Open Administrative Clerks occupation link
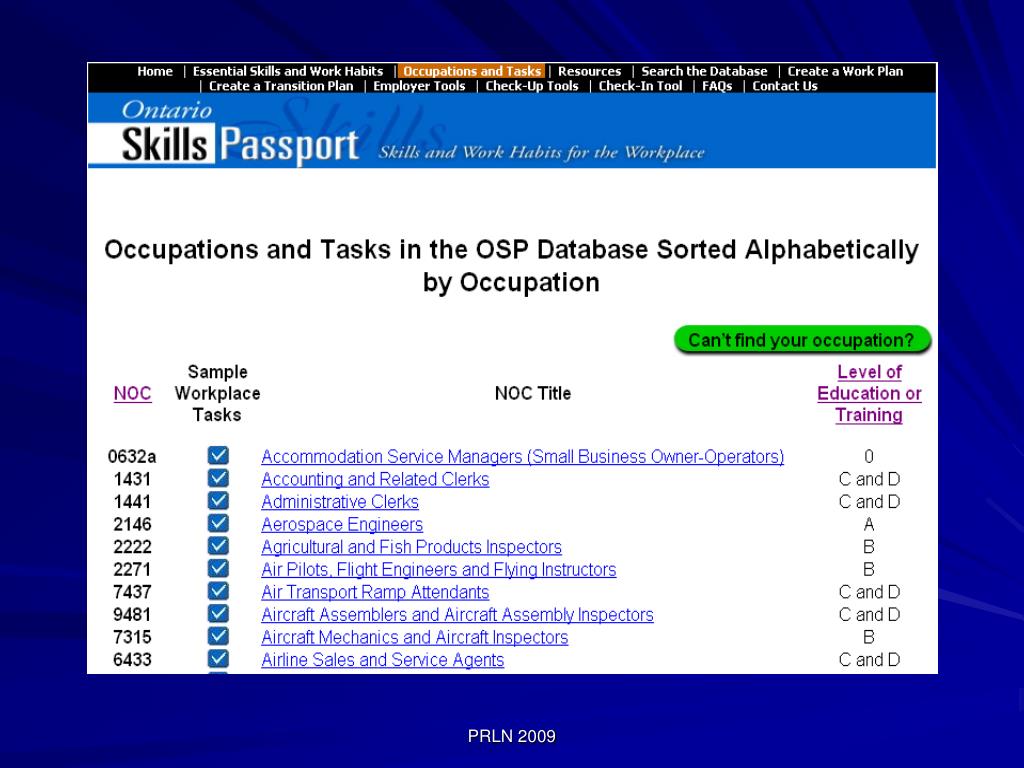This screenshot has height=768, width=1024. [340, 502]
